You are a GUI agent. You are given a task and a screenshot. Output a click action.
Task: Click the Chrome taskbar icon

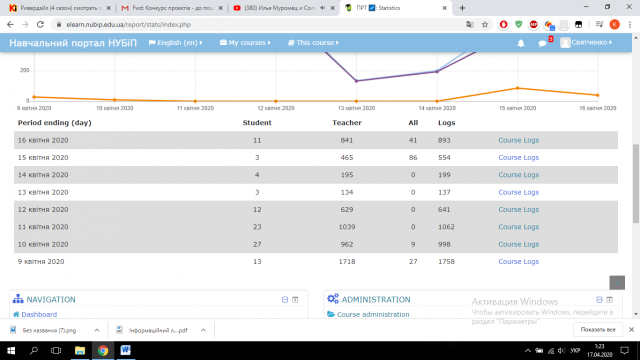pyautogui.click(x=103, y=351)
